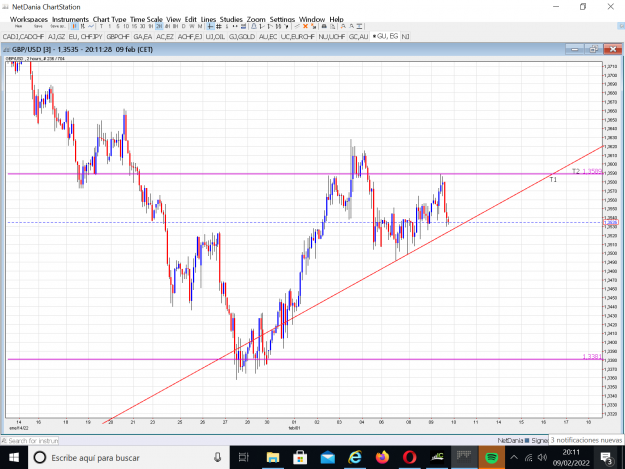Open File Explorer from the taskbar

point(273,457)
